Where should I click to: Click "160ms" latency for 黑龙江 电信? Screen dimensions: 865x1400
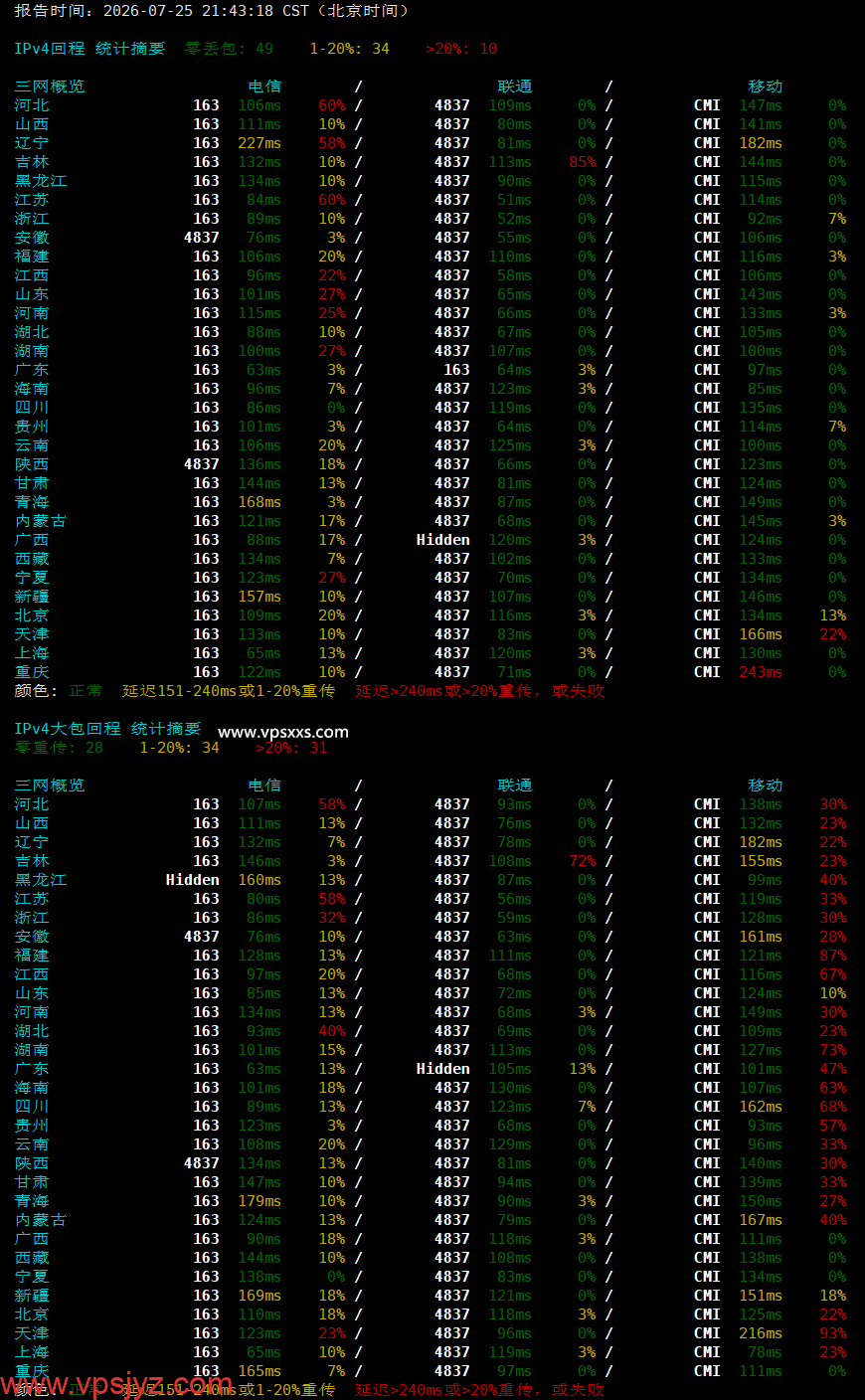point(259,880)
